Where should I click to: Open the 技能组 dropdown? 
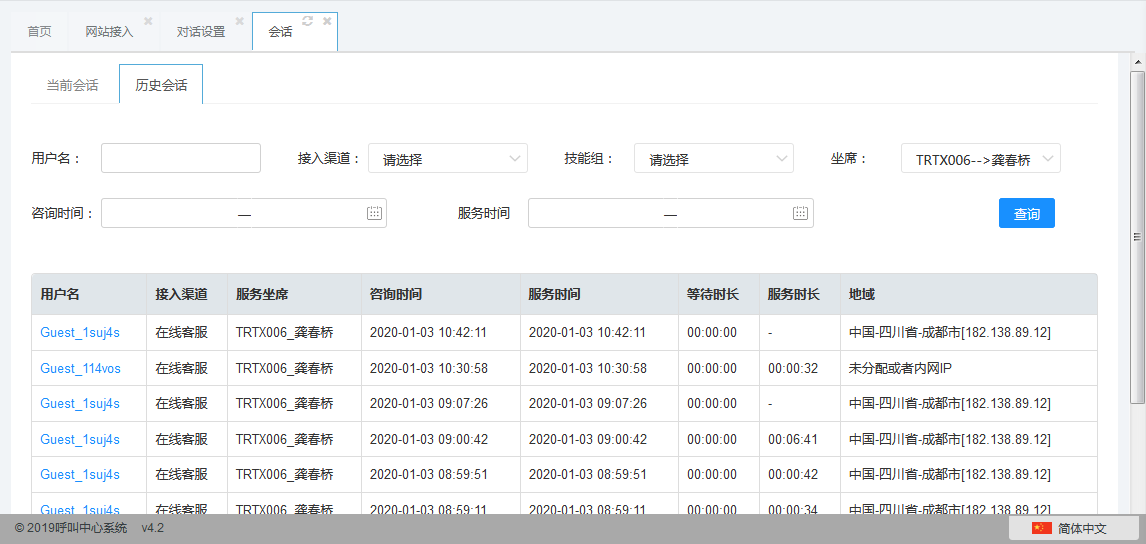pyautogui.click(x=713, y=159)
